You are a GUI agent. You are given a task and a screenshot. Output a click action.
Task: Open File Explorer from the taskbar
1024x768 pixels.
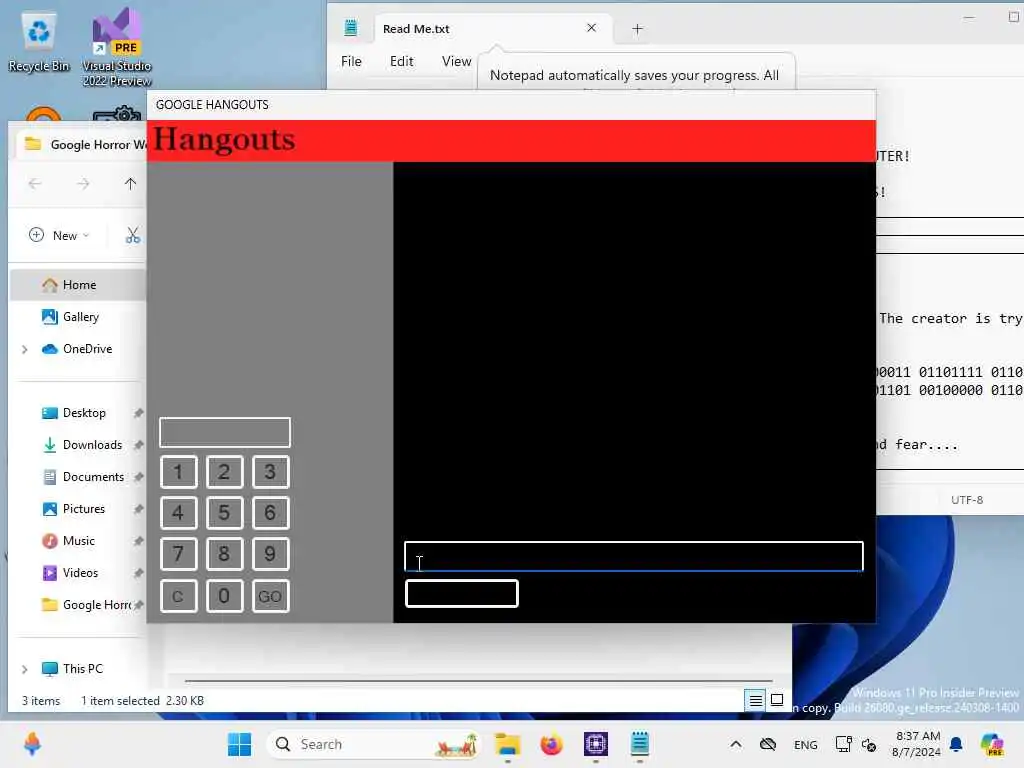click(507, 744)
